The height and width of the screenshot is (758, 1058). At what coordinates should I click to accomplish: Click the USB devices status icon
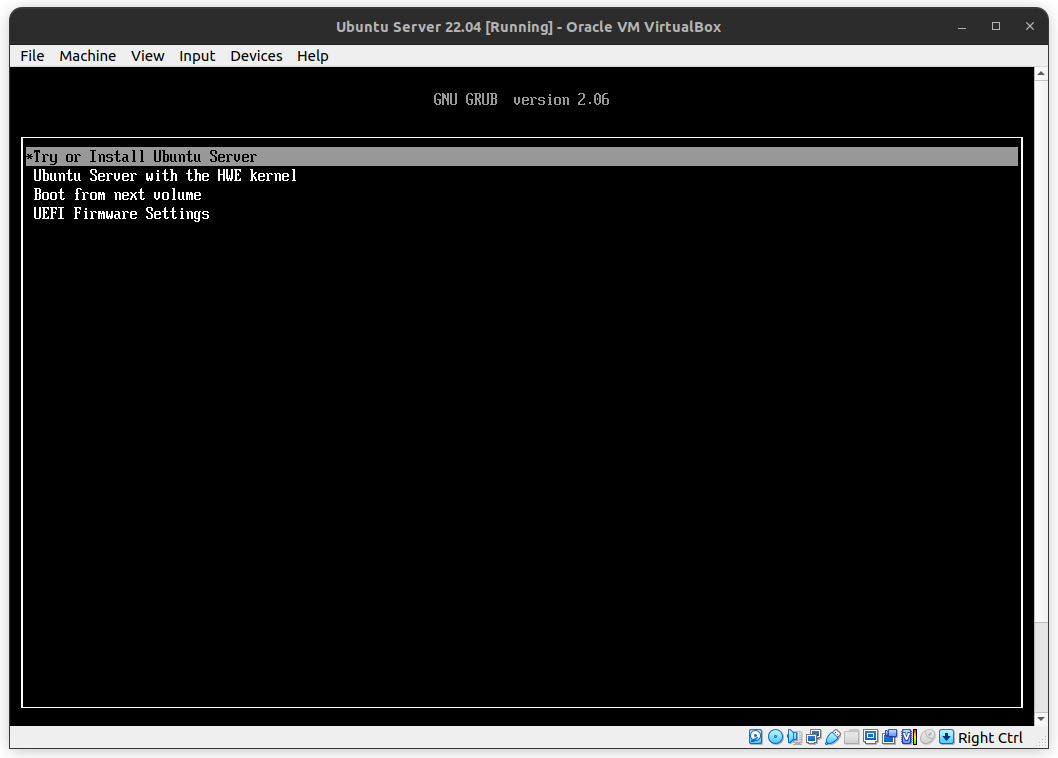833,737
